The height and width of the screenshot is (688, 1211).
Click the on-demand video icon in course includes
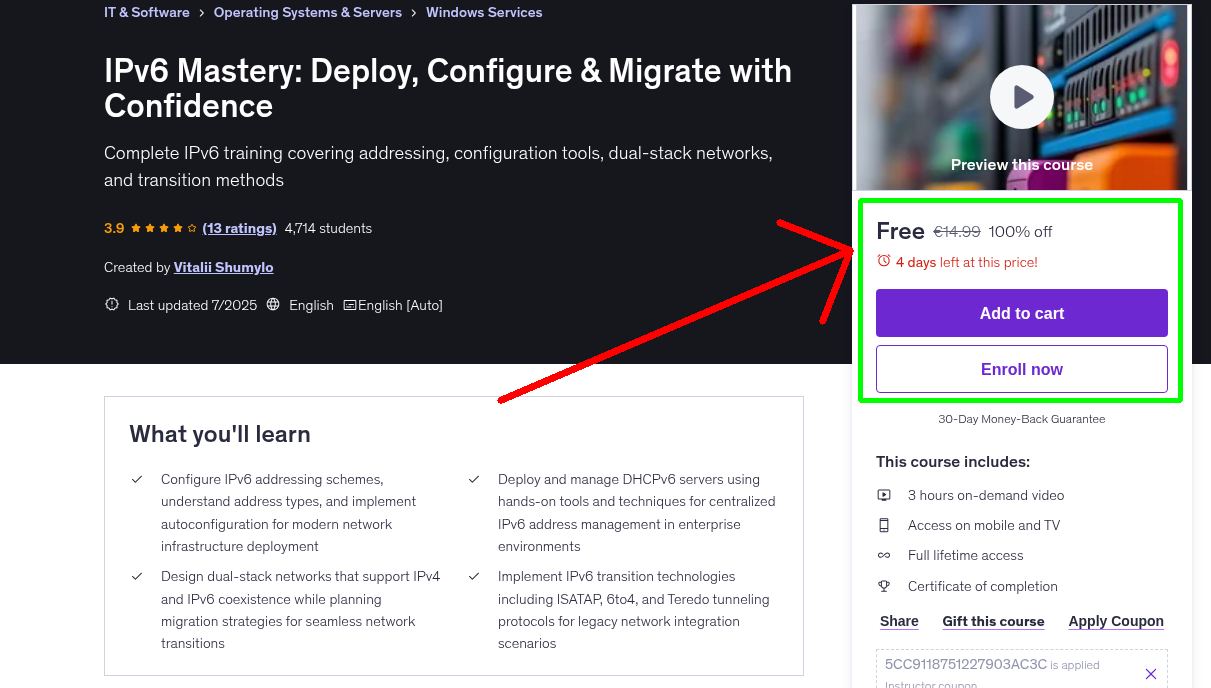(x=884, y=495)
